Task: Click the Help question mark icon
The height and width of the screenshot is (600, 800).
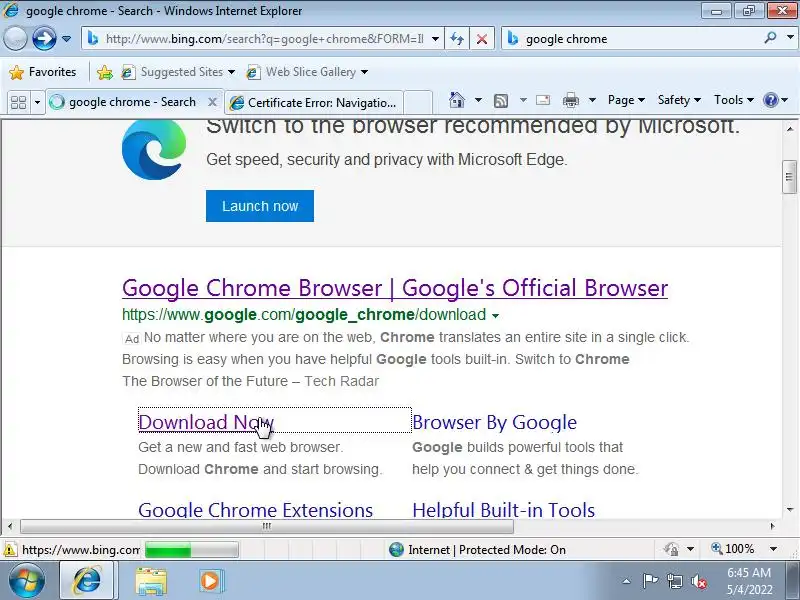Action: click(x=770, y=100)
